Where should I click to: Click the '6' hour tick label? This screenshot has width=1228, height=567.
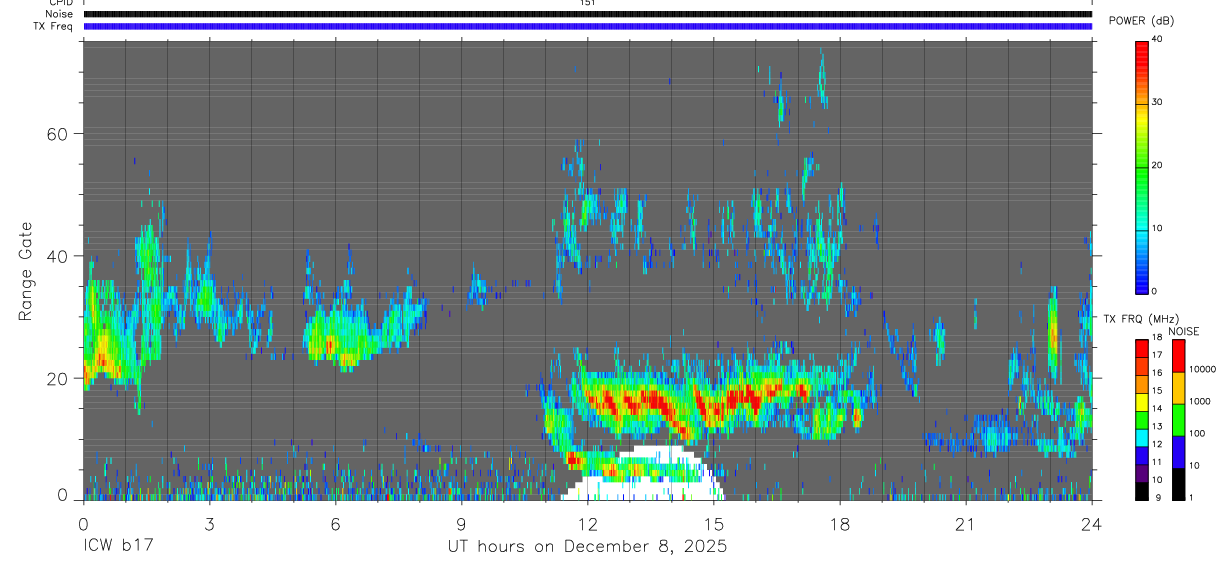(335, 524)
